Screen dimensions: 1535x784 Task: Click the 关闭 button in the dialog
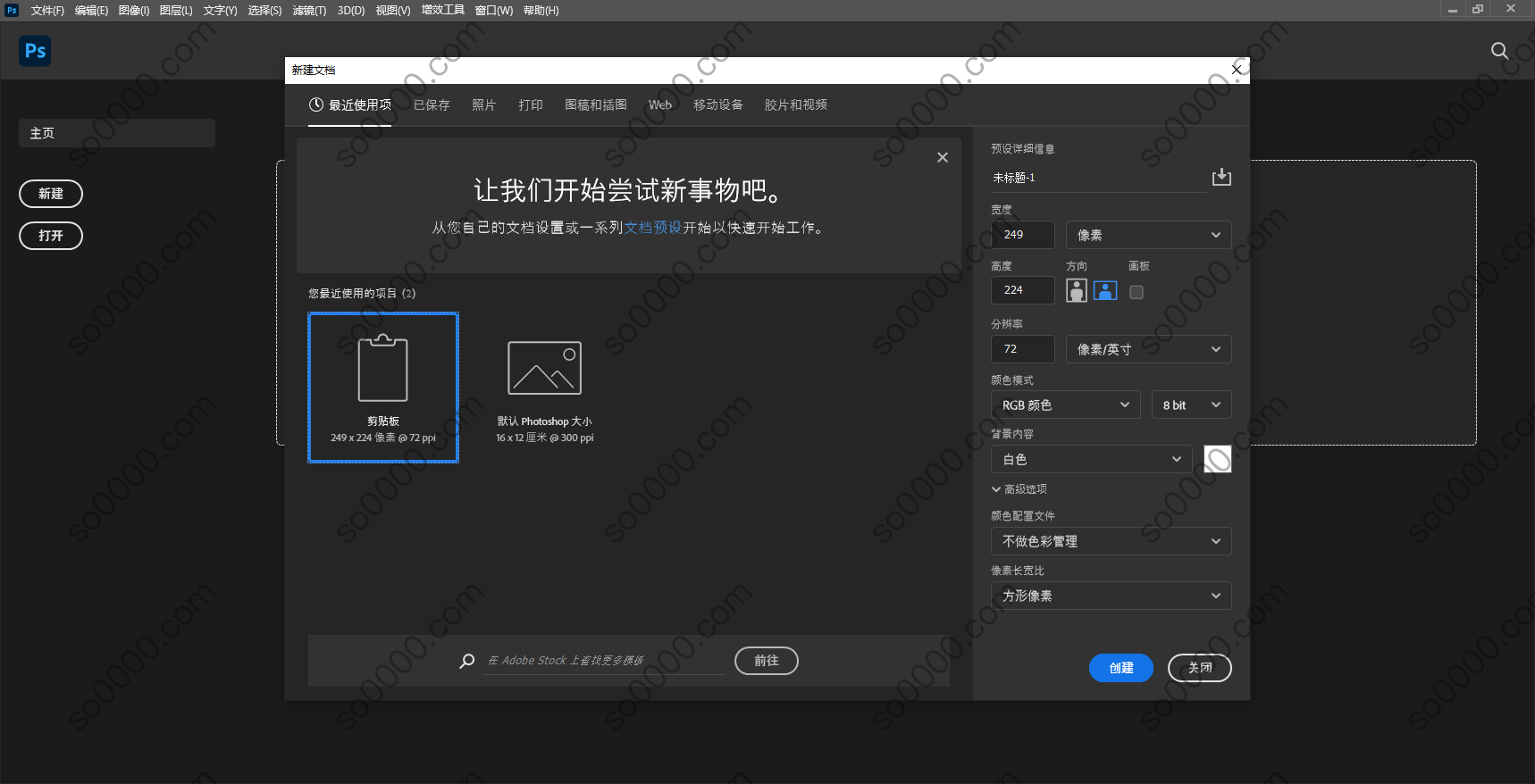tap(1200, 668)
